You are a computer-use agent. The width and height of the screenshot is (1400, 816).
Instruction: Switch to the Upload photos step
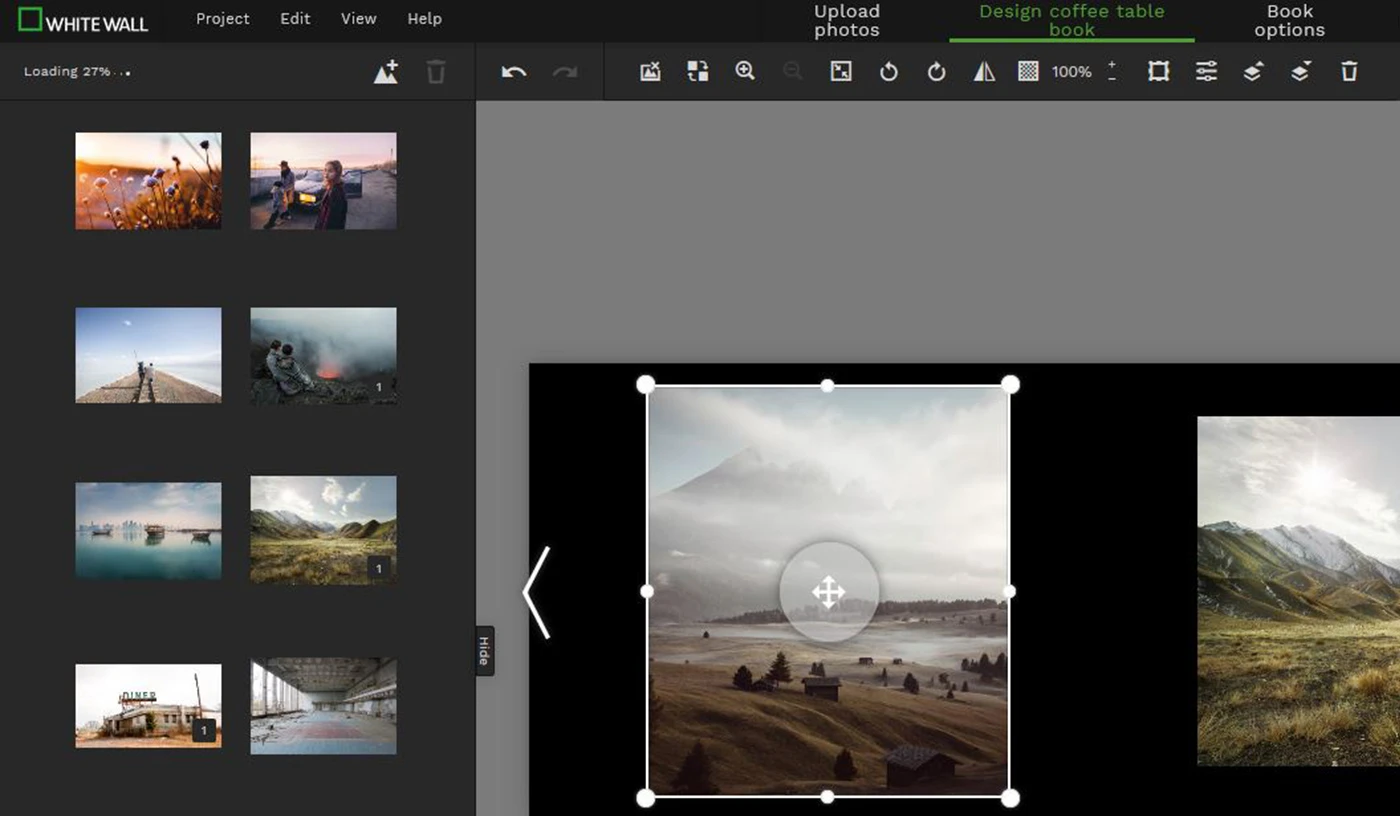click(846, 20)
